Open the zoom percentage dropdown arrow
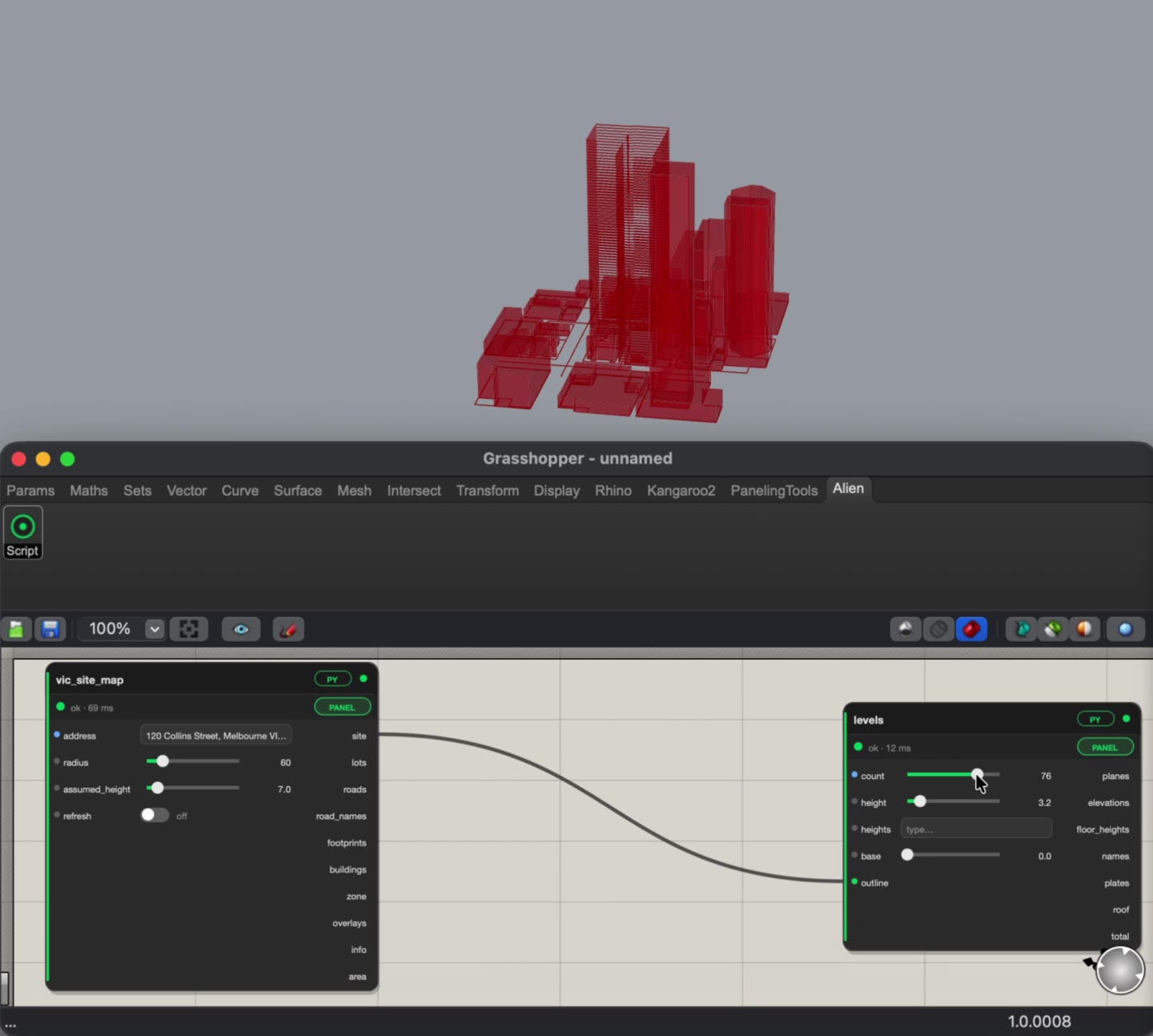 coord(155,629)
